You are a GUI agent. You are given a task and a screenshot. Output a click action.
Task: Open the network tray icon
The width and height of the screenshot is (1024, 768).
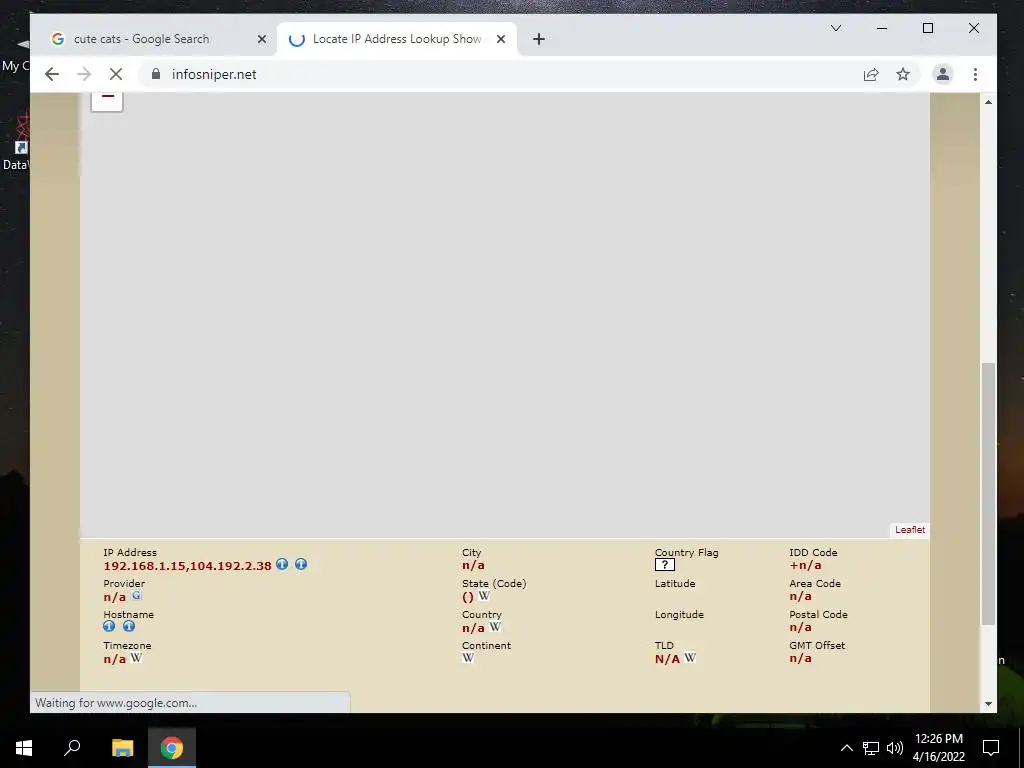(871, 748)
